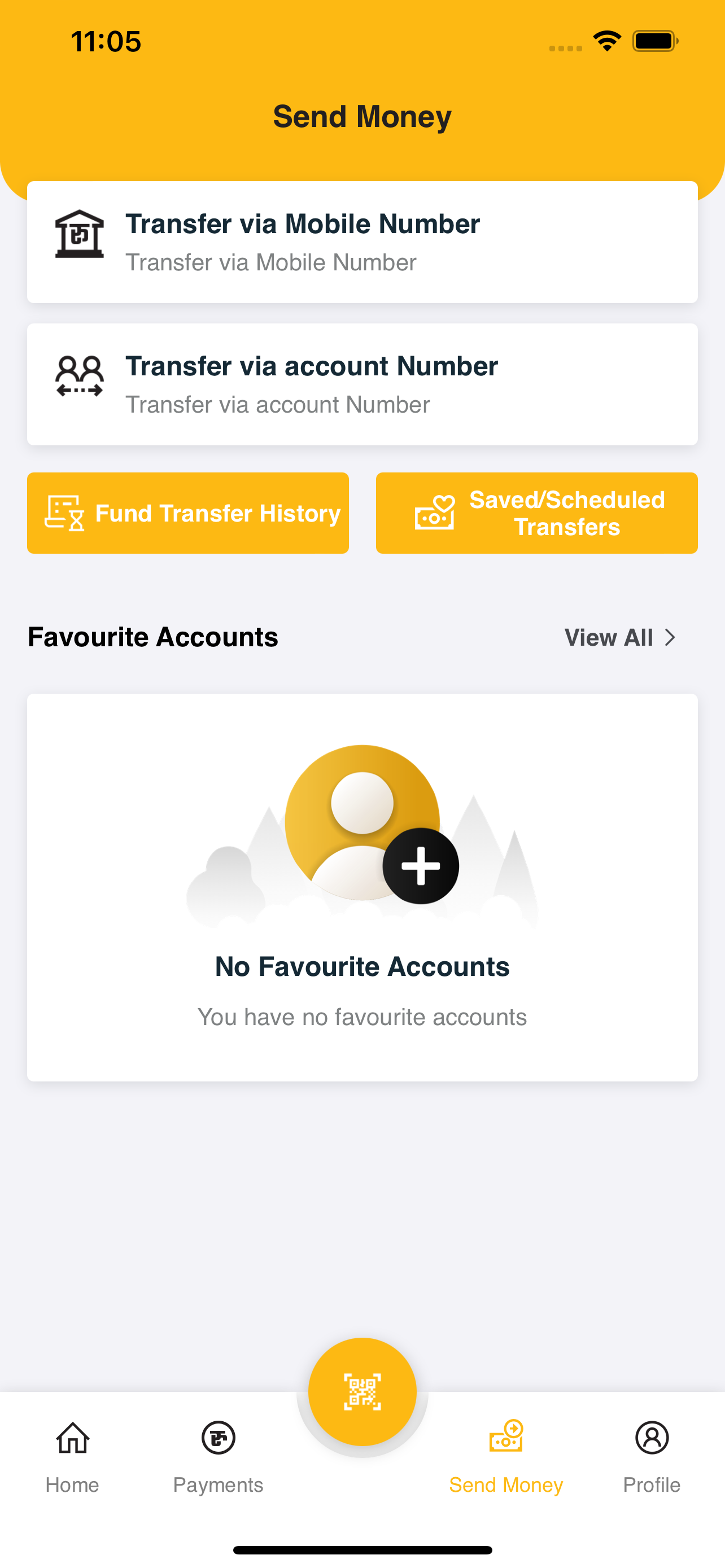Switch to the Home tab label
The width and height of the screenshot is (725, 1568).
pyautogui.click(x=72, y=1485)
